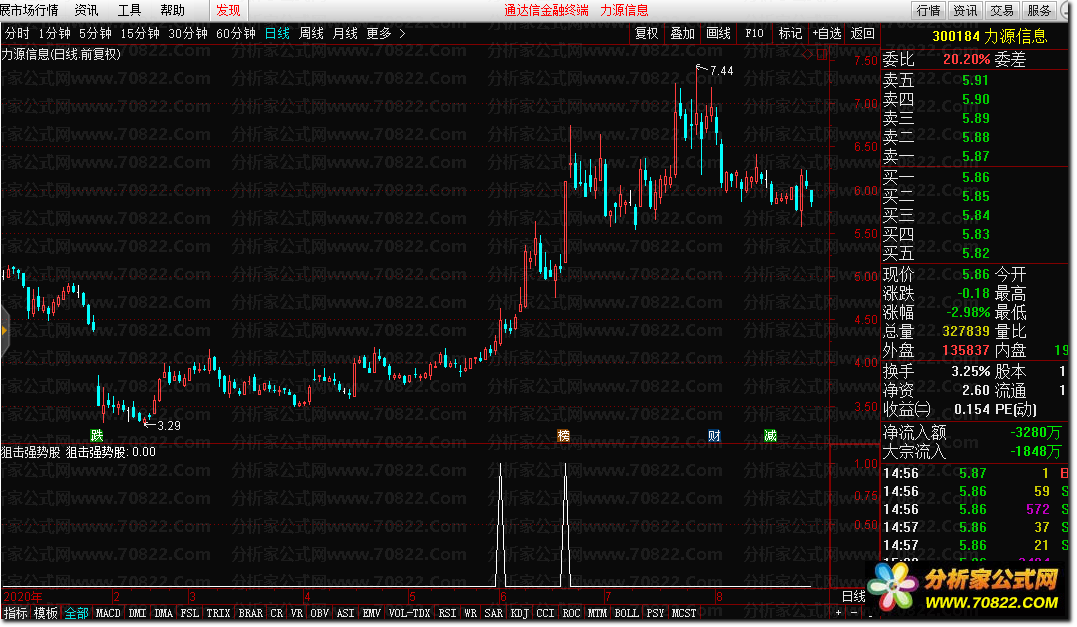The height and width of the screenshot is (627, 1077).
Task: Click the 买一 bid row at 5.86
Action: click(975, 177)
